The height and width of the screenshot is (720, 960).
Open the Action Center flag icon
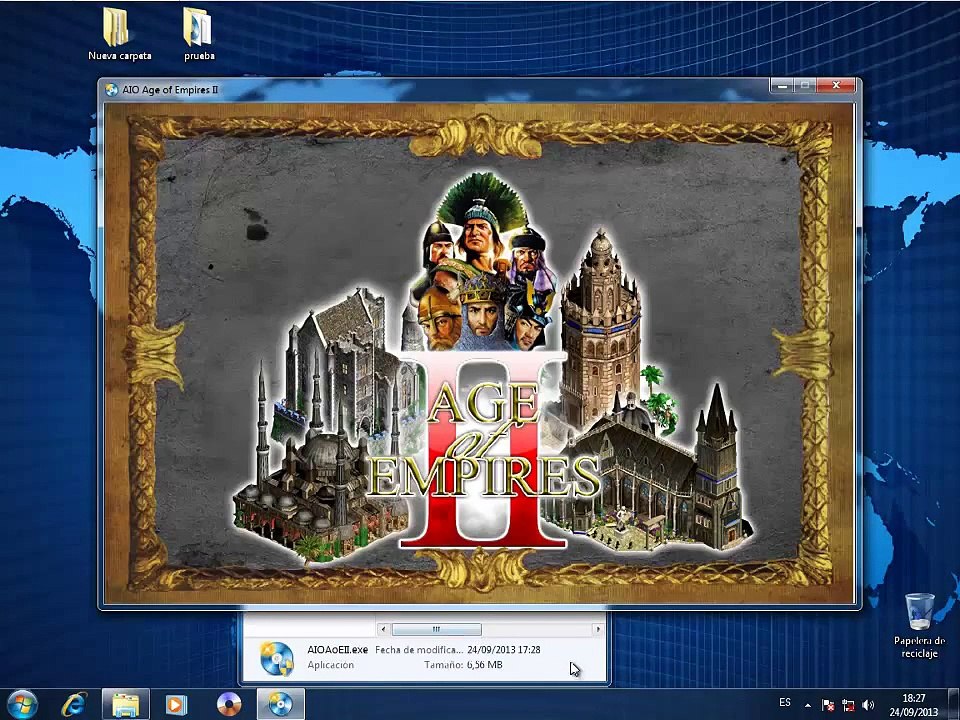tap(827, 705)
